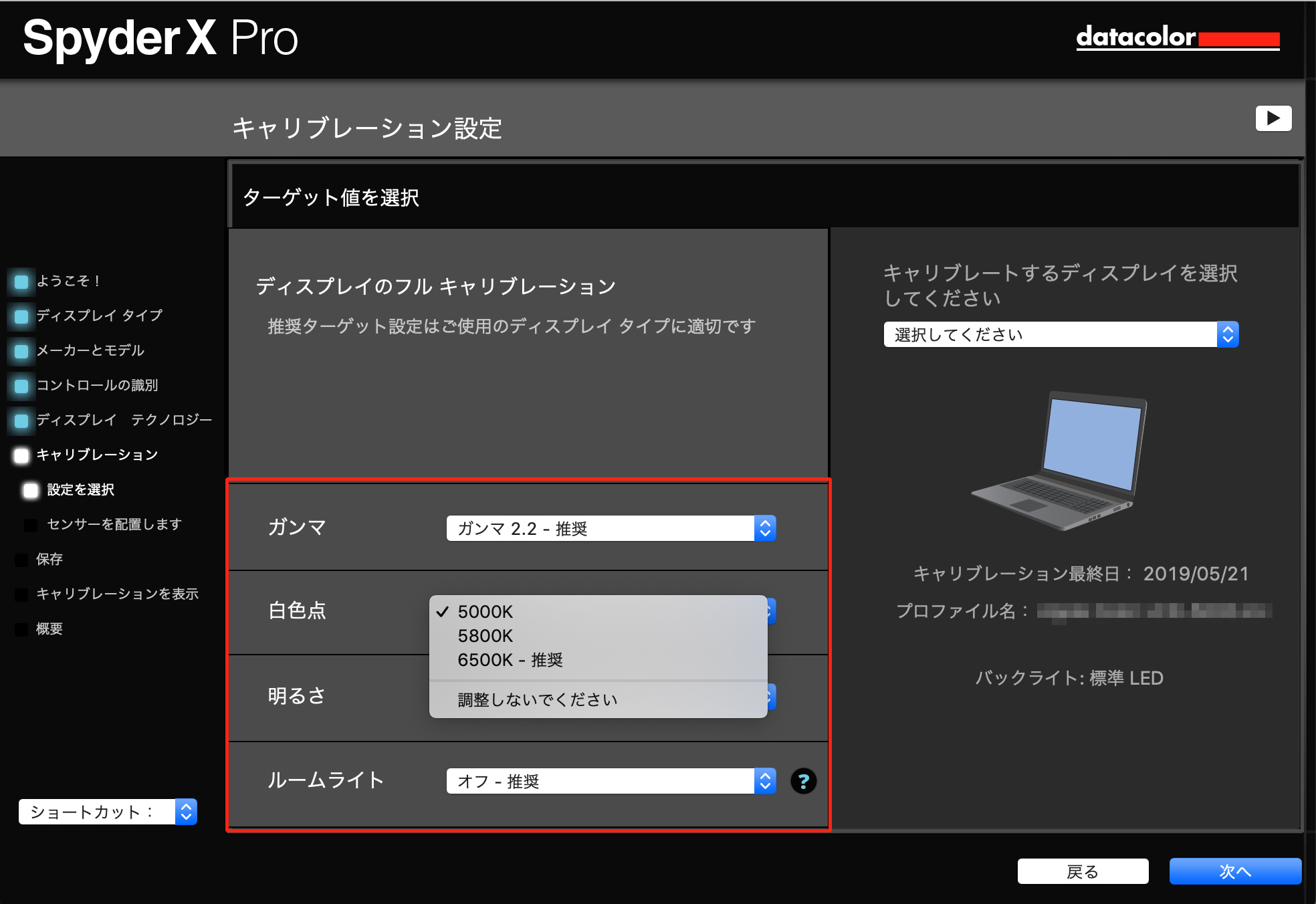Screen dimensions: 1316x904
Task: Click the laptop display illustration
Action: click(1060, 461)
